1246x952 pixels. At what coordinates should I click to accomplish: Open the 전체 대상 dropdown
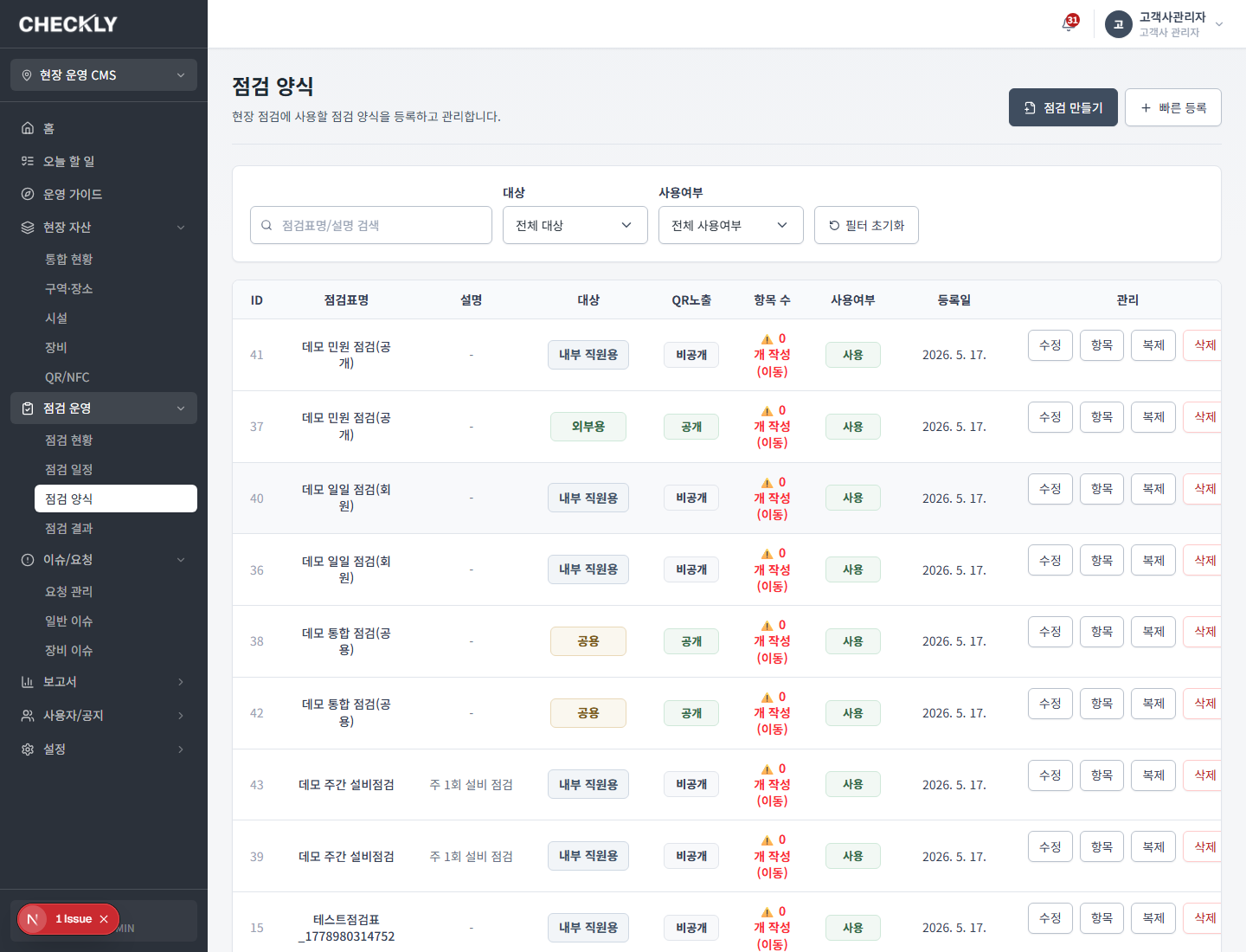[x=575, y=225]
